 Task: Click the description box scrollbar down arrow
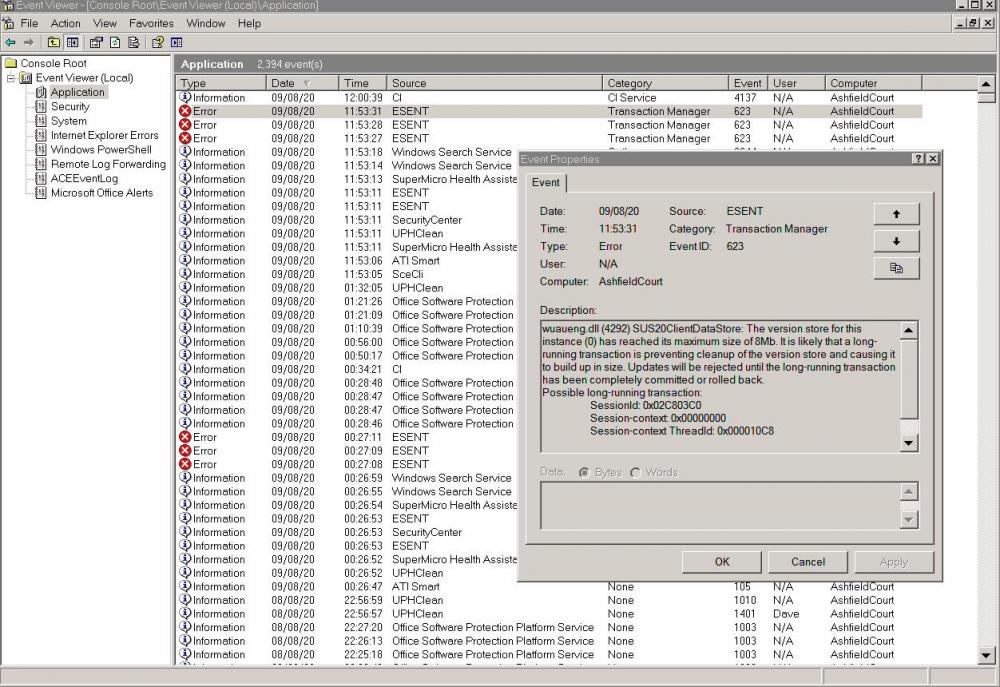coord(908,443)
